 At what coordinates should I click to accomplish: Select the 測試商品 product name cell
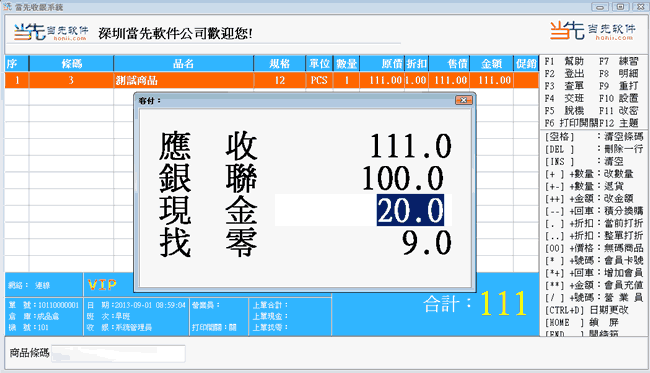pos(184,80)
